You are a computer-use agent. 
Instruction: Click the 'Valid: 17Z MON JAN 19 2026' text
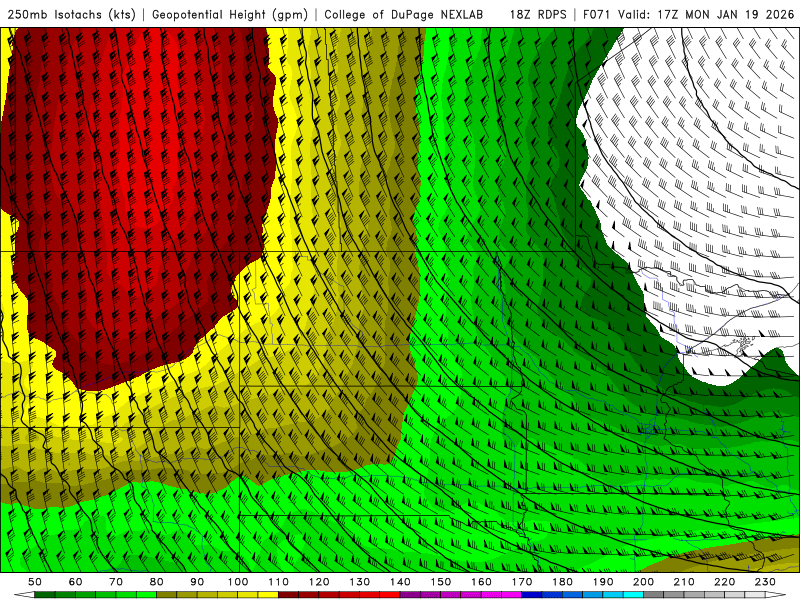pyautogui.click(x=706, y=15)
